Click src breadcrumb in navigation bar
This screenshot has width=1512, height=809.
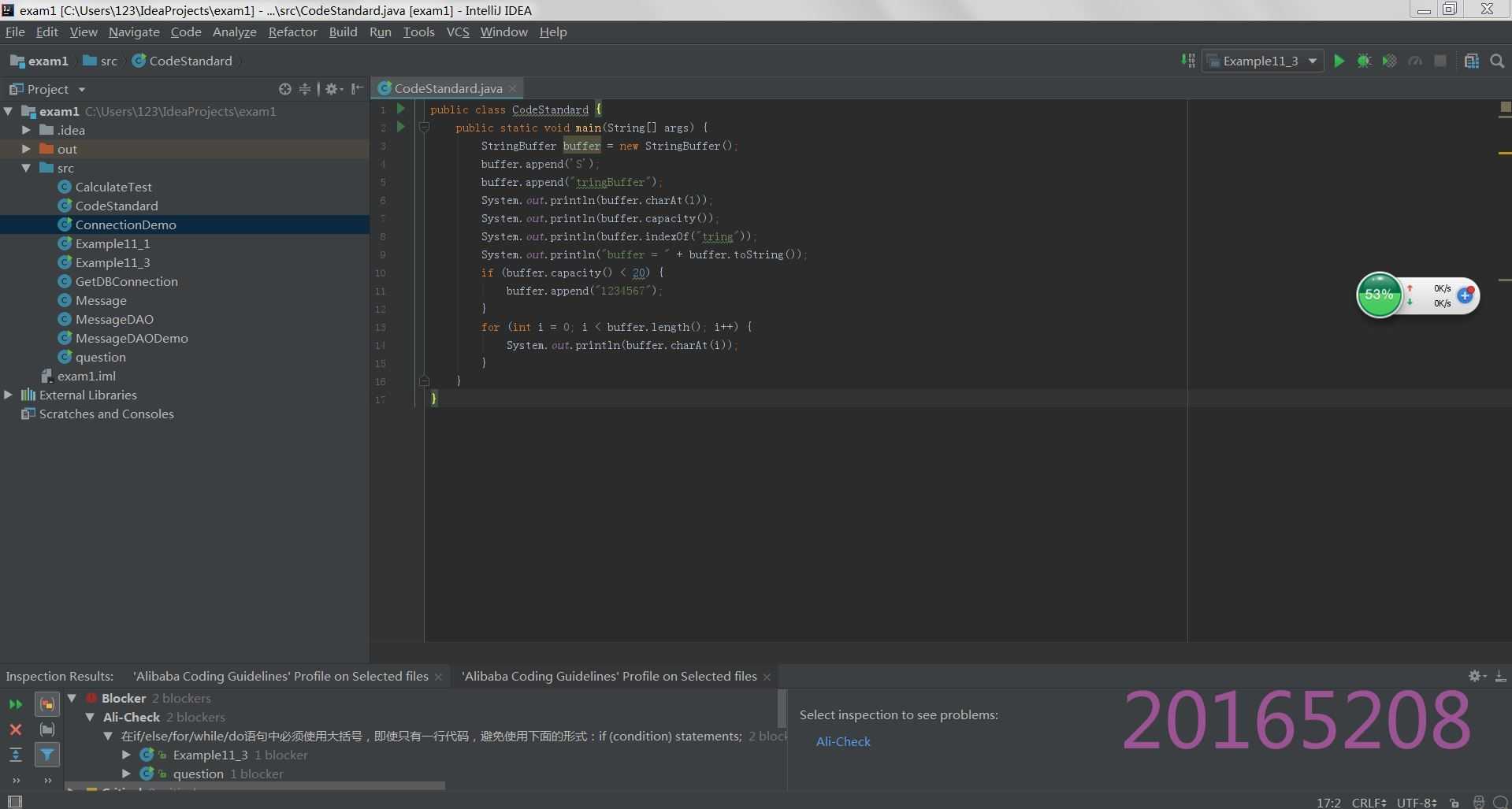click(100, 61)
